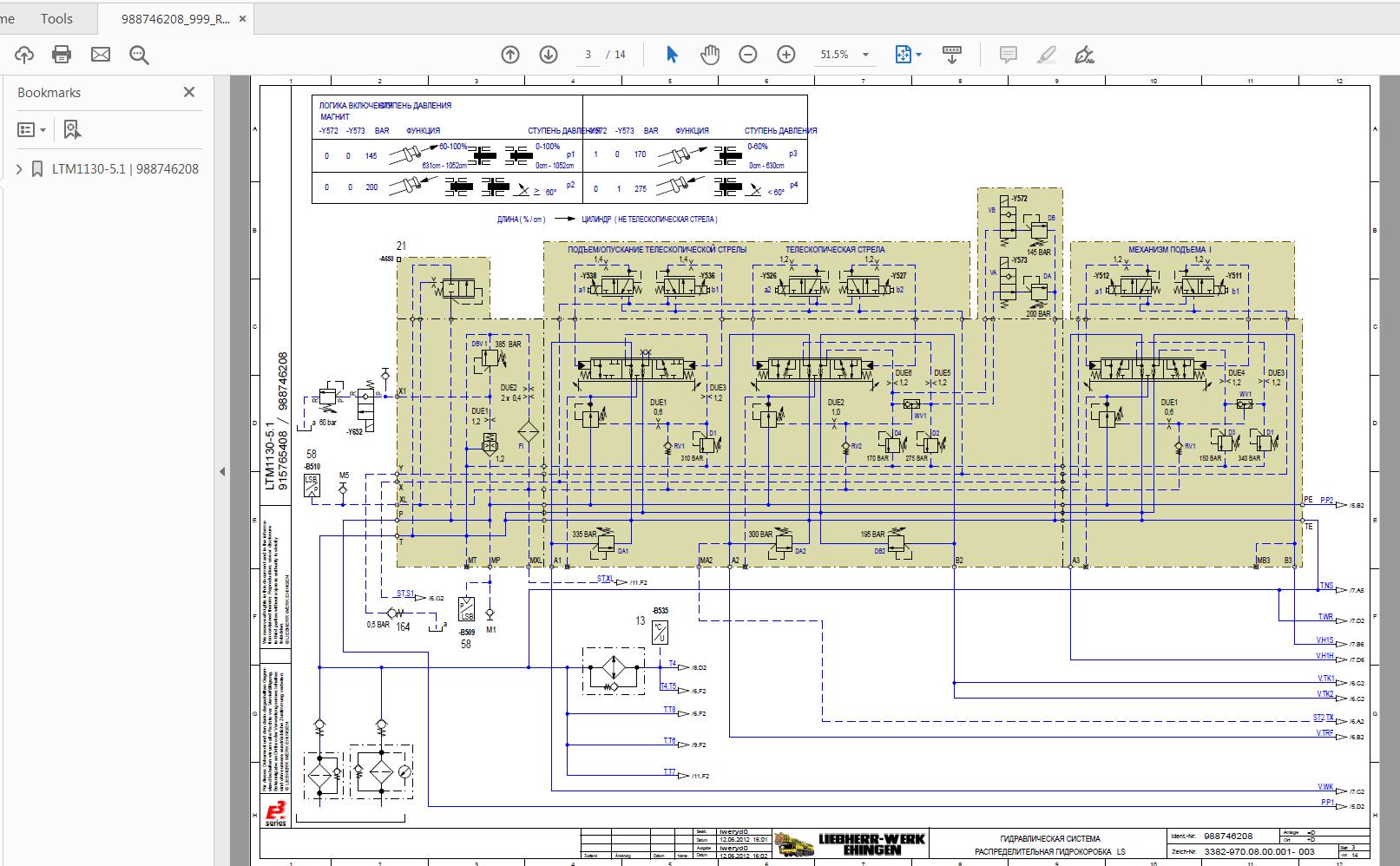This screenshot has width=1400, height=866.
Task: Open the Print dialog
Action: [x=60, y=54]
